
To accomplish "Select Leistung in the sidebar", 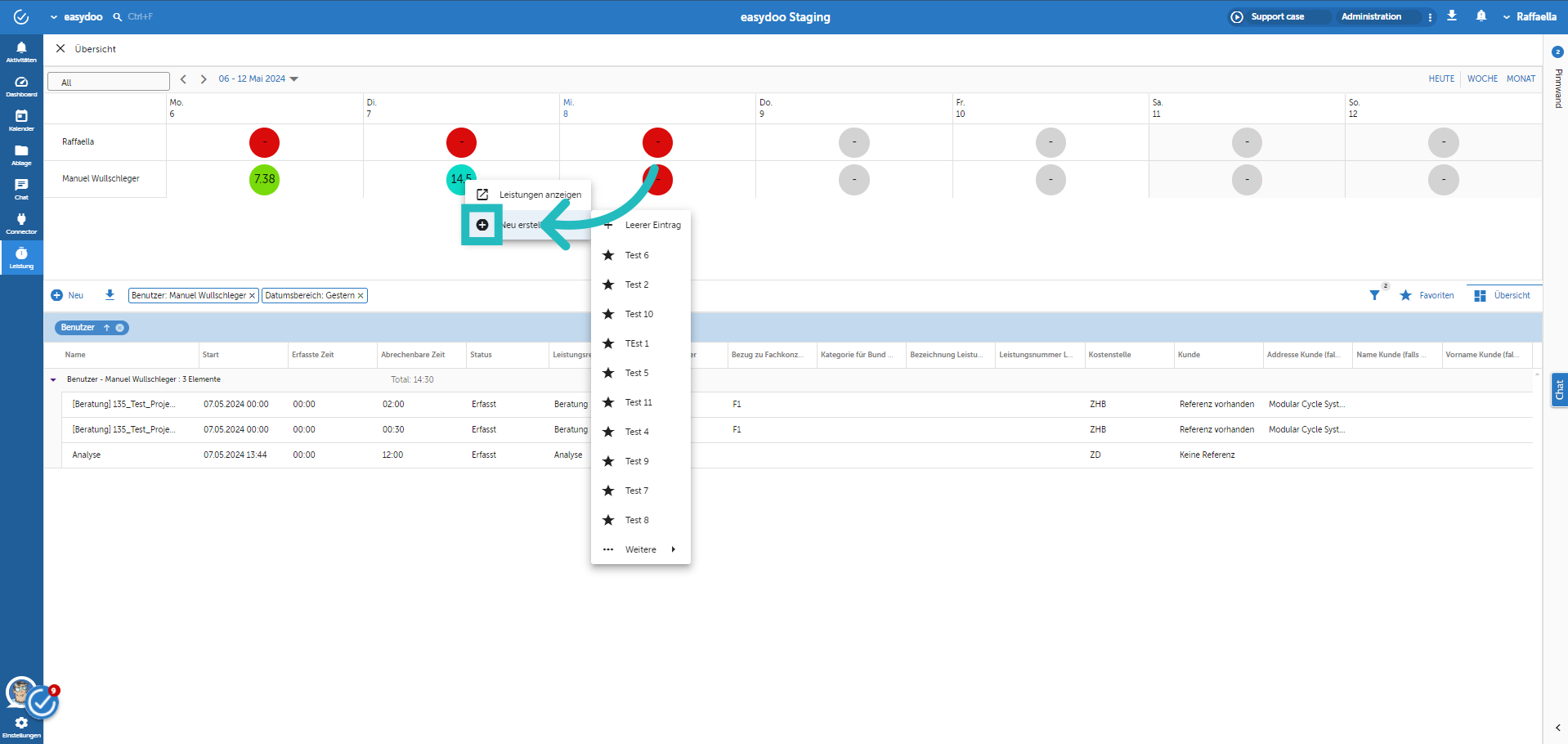I will (x=21, y=258).
